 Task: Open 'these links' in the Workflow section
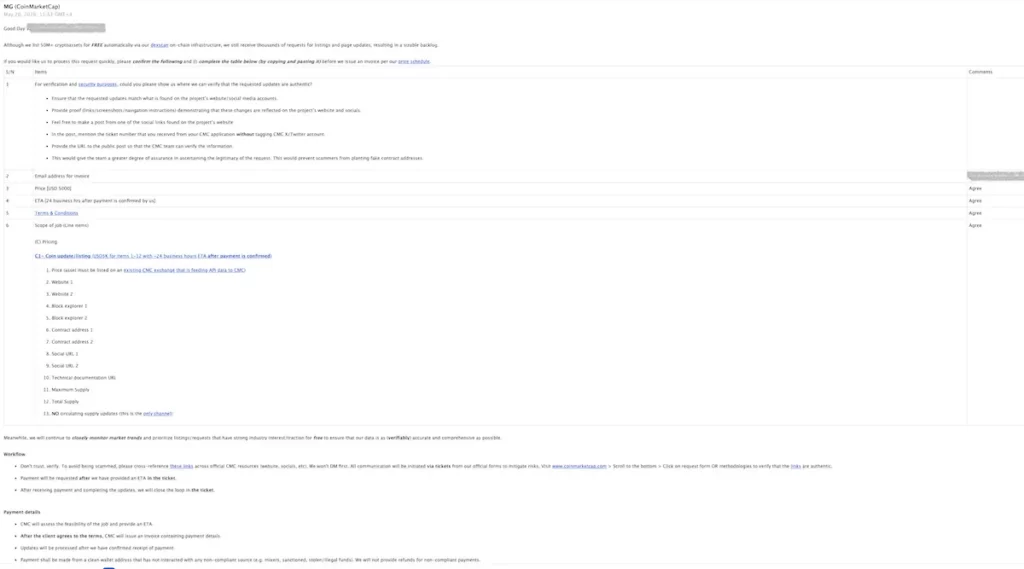click(x=182, y=466)
